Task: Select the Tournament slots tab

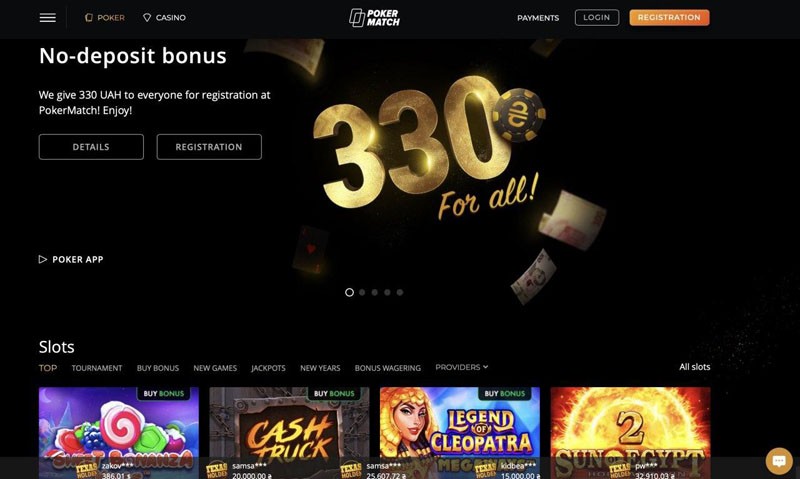Action: click(97, 368)
